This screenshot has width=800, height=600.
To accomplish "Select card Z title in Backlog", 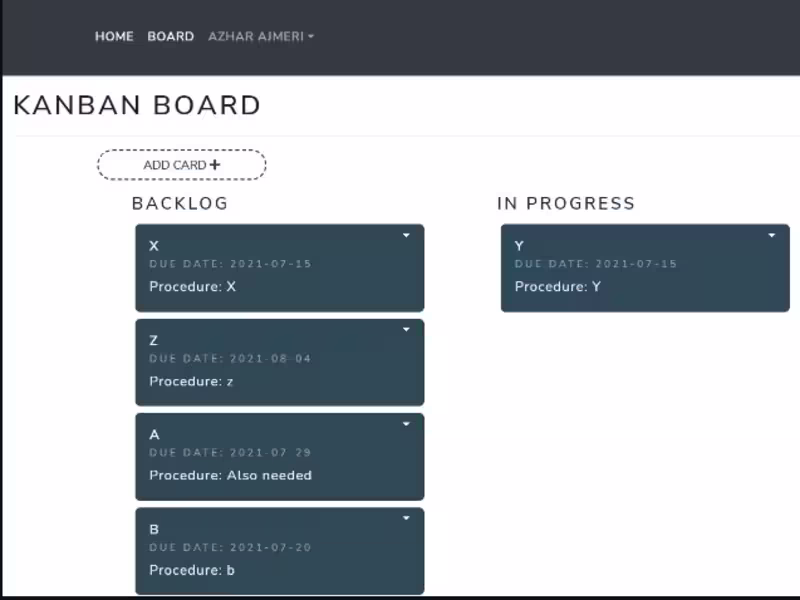I will point(154,340).
